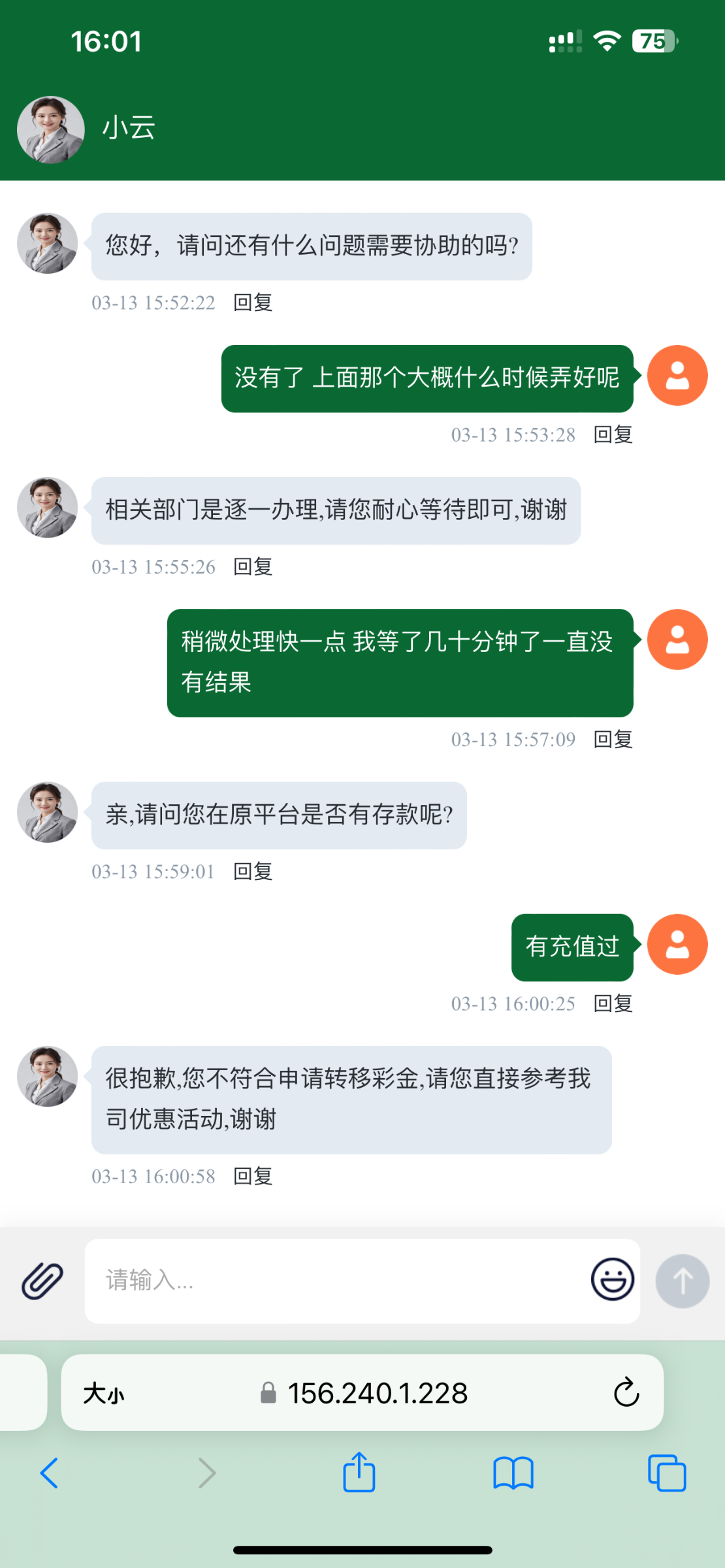
Task: Tap the Safari share icon
Action: tap(359, 1473)
